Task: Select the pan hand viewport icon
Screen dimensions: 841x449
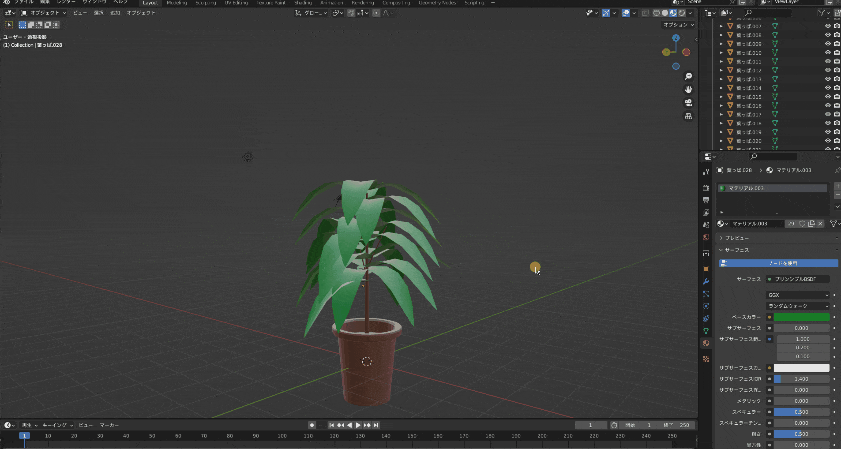Action: point(688,89)
